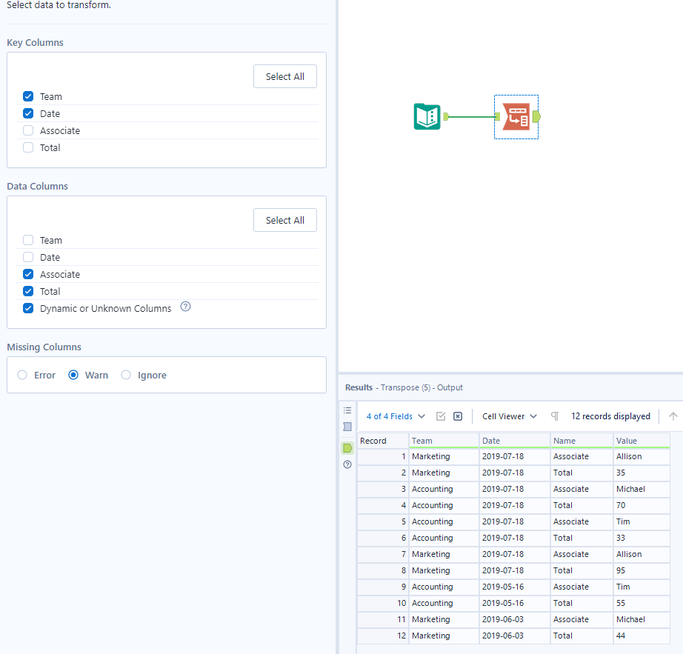Viewport: 683px width, 654px height.
Task: Select the Ignore radio for Missing Columns
Action: click(x=126, y=375)
